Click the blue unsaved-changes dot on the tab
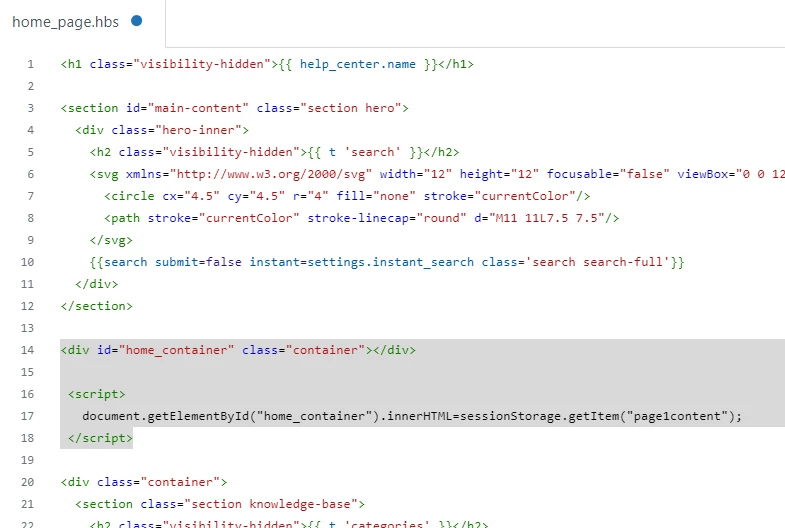The width and height of the screenshot is (785, 528). pyautogui.click(x=136, y=21)
